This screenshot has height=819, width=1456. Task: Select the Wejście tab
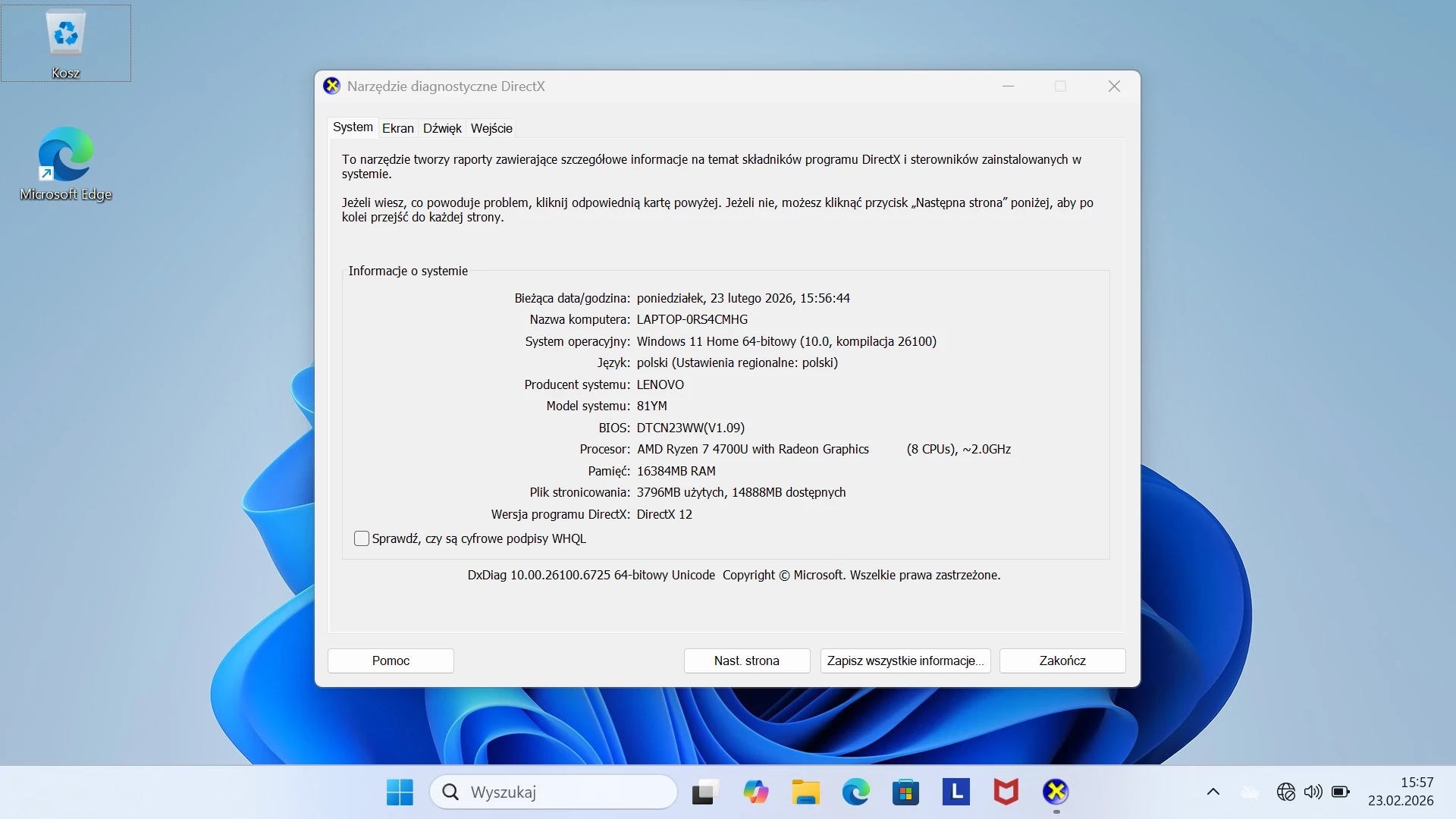[491, 128]
